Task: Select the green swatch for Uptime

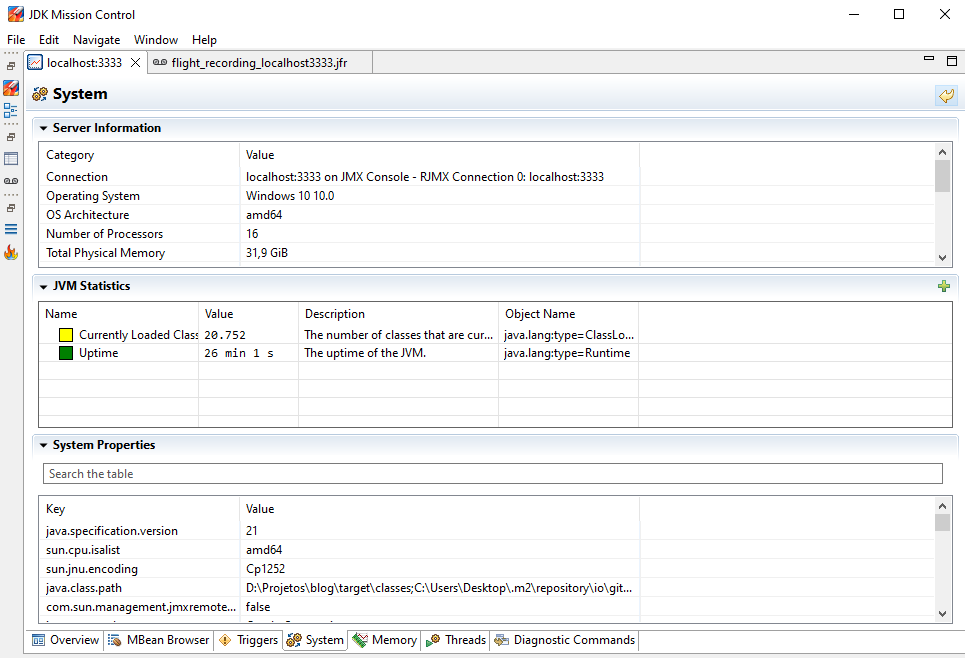Action: (x=66, y=353)
